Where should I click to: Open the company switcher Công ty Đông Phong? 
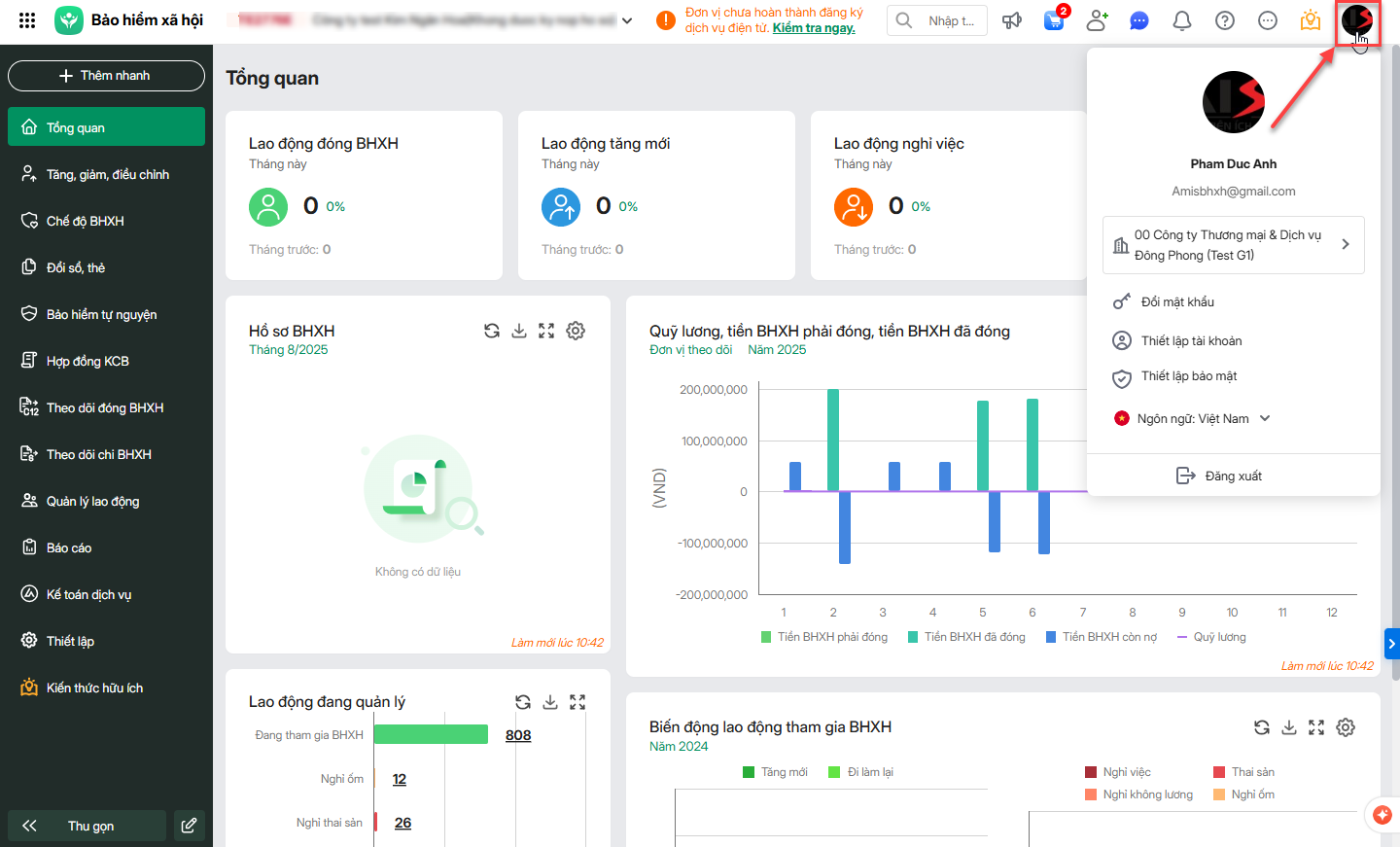pos(1233,245)
